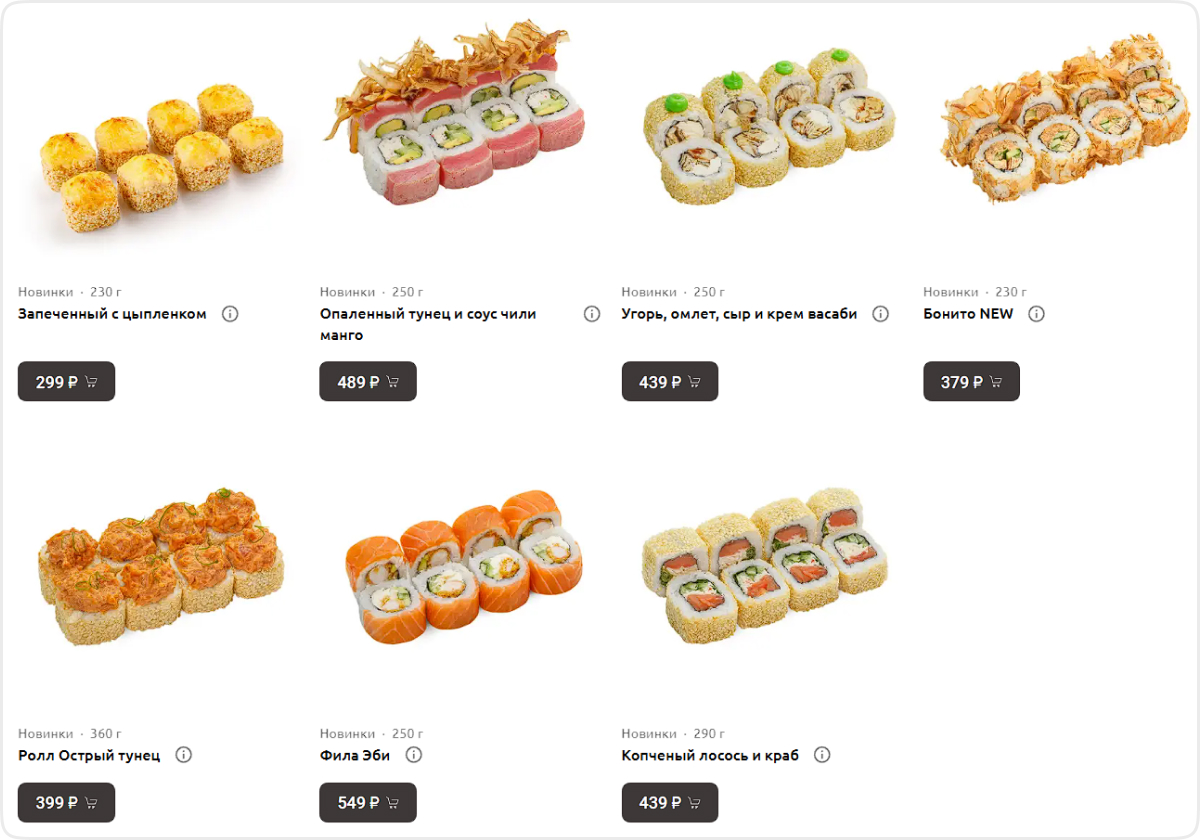The width and height of the screenshot is (1200, 840).
Task: Add the 489 ₽ tuna roll to cart
Action: (368, 381)
